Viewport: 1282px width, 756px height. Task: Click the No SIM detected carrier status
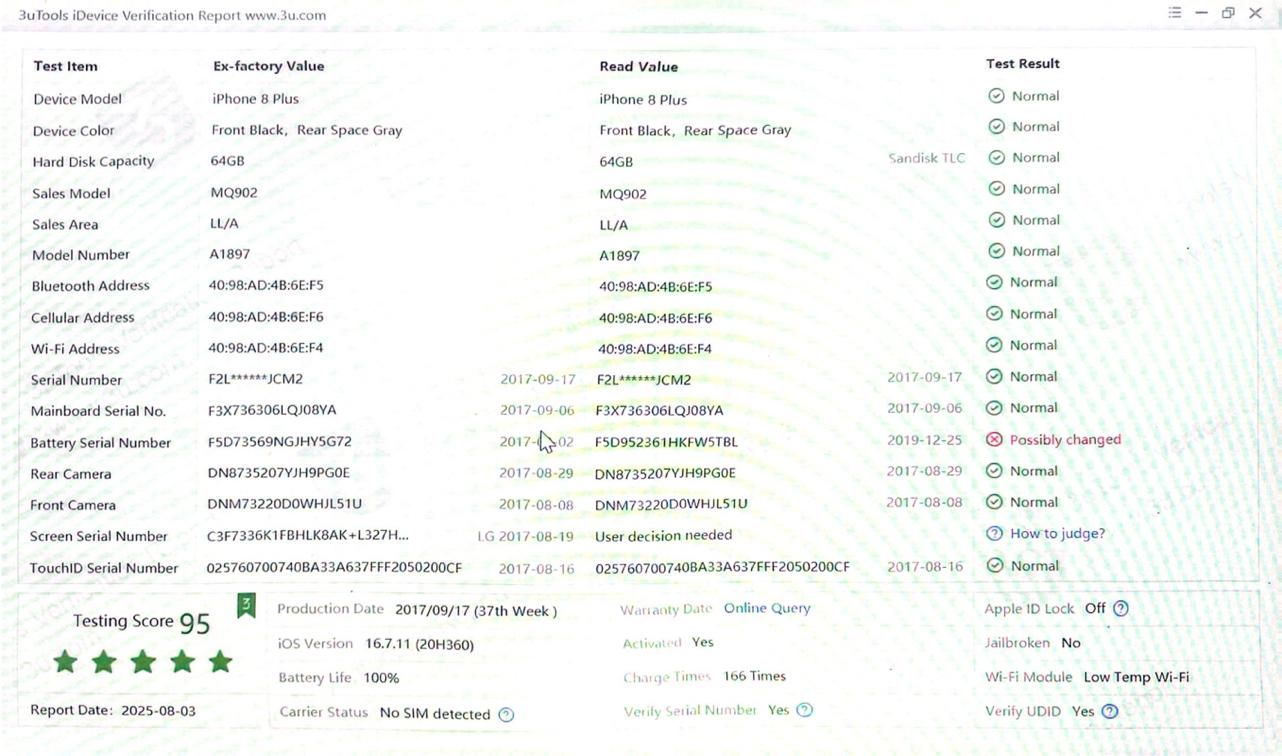tap(435, 714)
